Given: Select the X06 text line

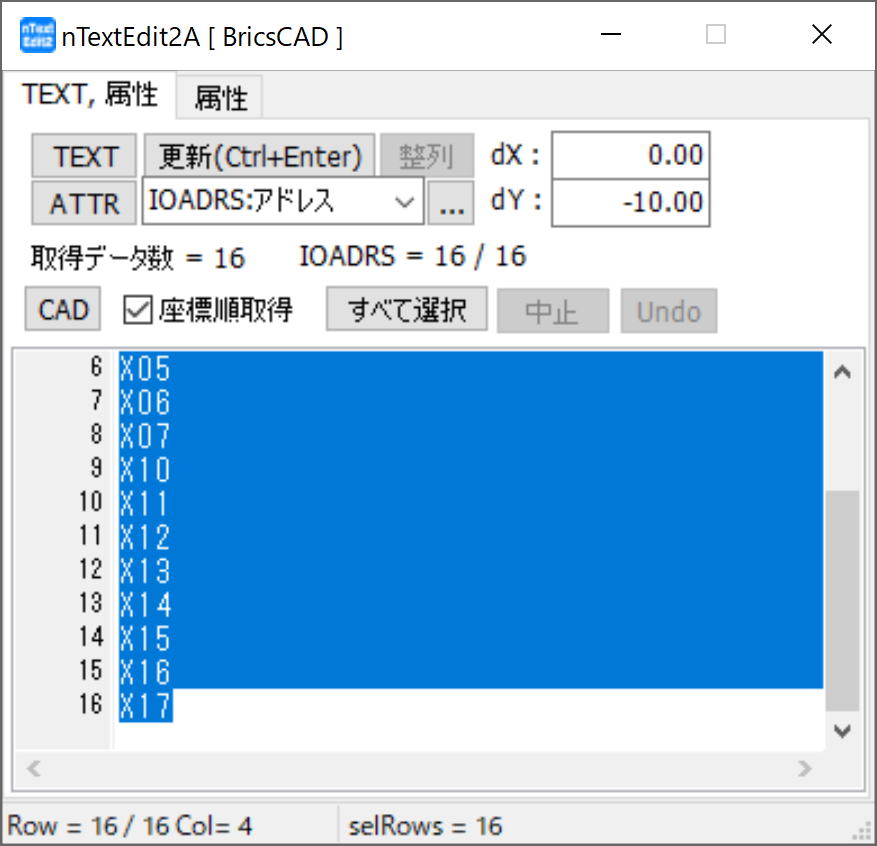Looking at the screenshot, I should tap(470, 402).
